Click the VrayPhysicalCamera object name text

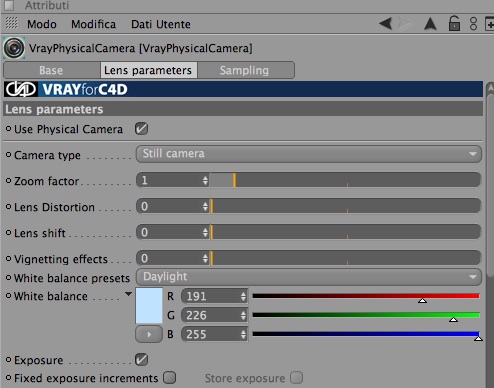140,48
